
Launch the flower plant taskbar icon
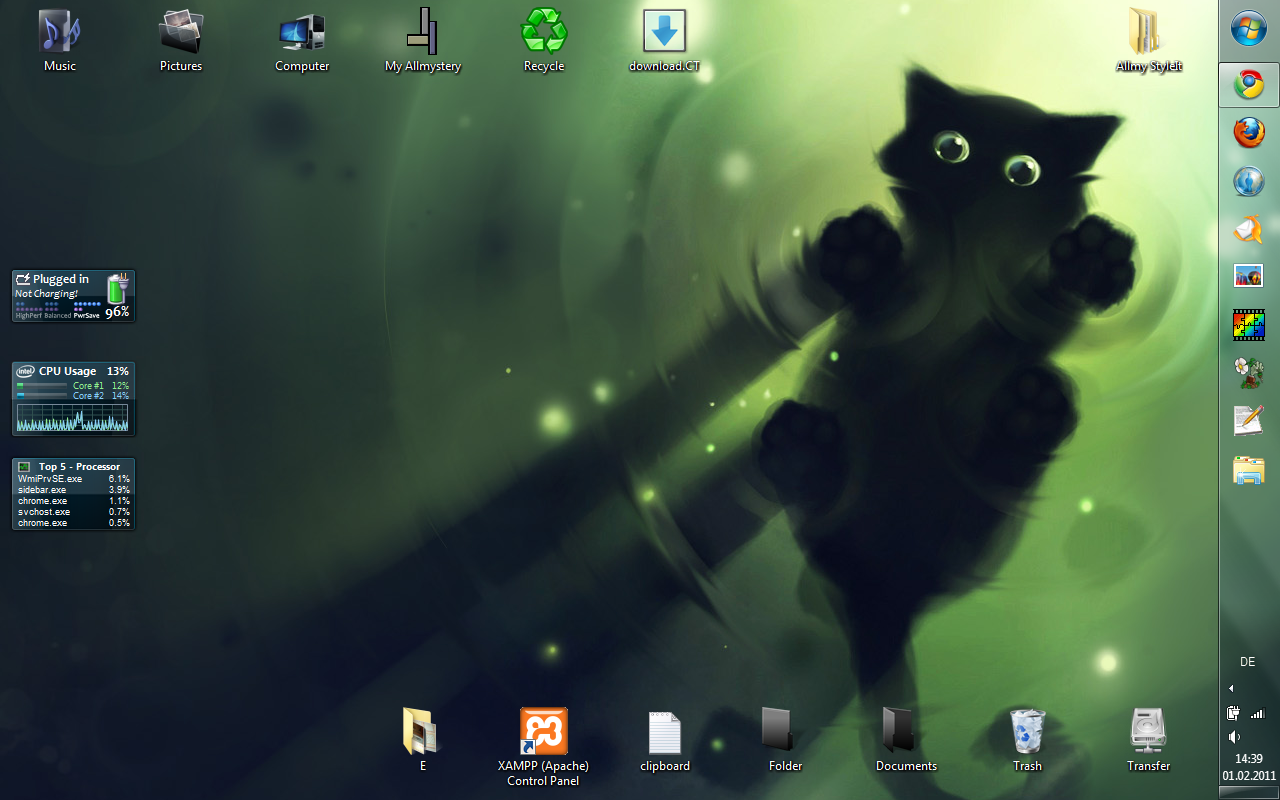[1248, 373]
